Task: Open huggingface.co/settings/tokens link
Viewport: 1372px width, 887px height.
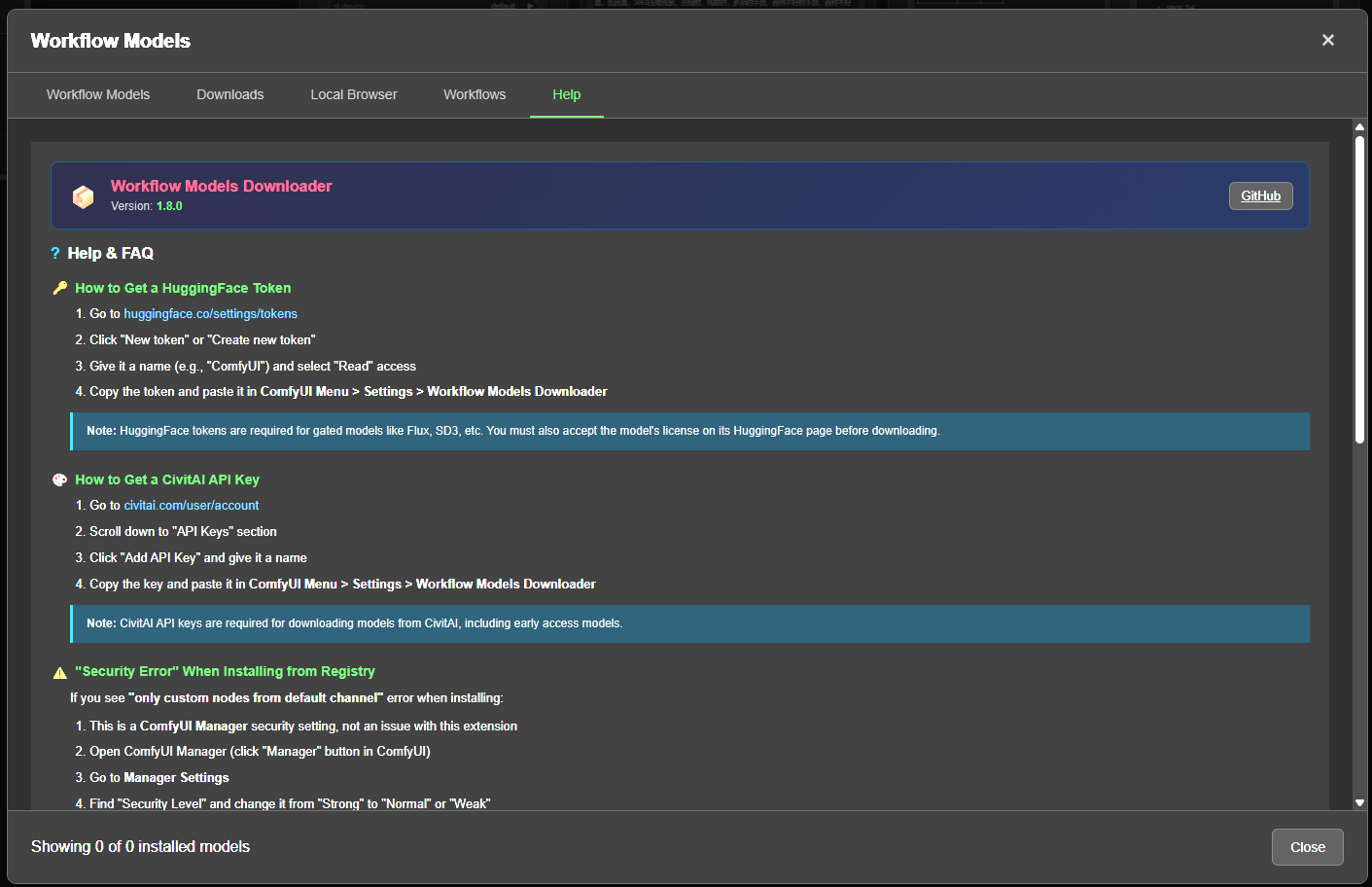Action: [211, 314]
